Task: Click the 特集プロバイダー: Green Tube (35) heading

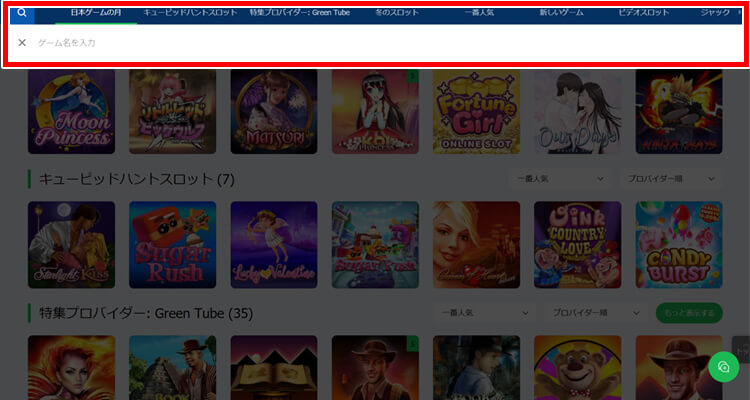Action: tap(146, 313)
